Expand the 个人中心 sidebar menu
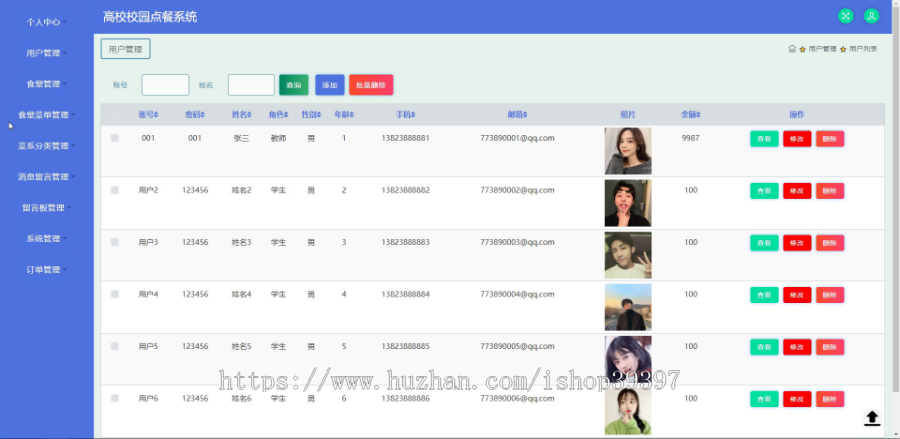The height and width of the screenshot is (439, 900). pos(46,22)
